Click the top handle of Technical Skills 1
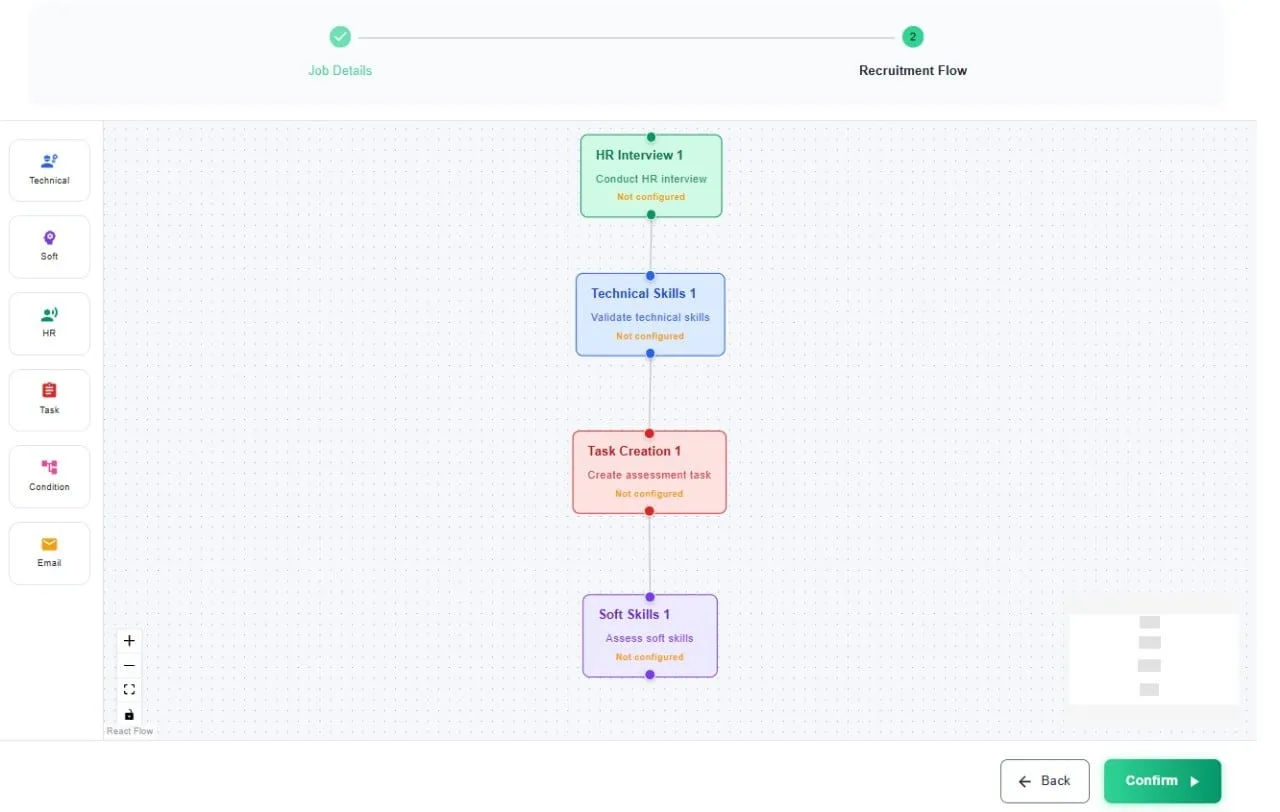1280x812 pixels. 650,276
